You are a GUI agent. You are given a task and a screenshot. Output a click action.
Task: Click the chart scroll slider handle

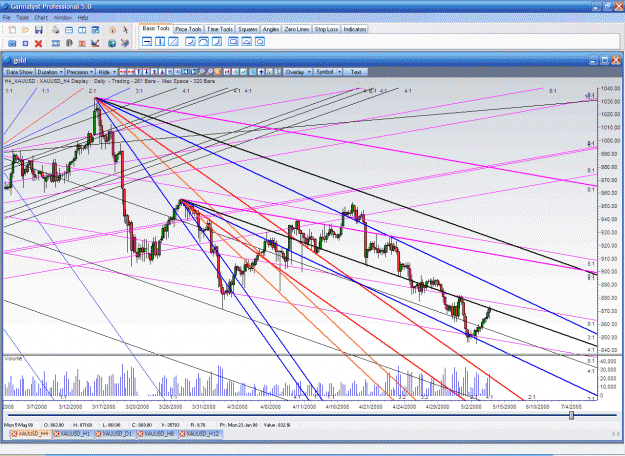tap(571, 415)
